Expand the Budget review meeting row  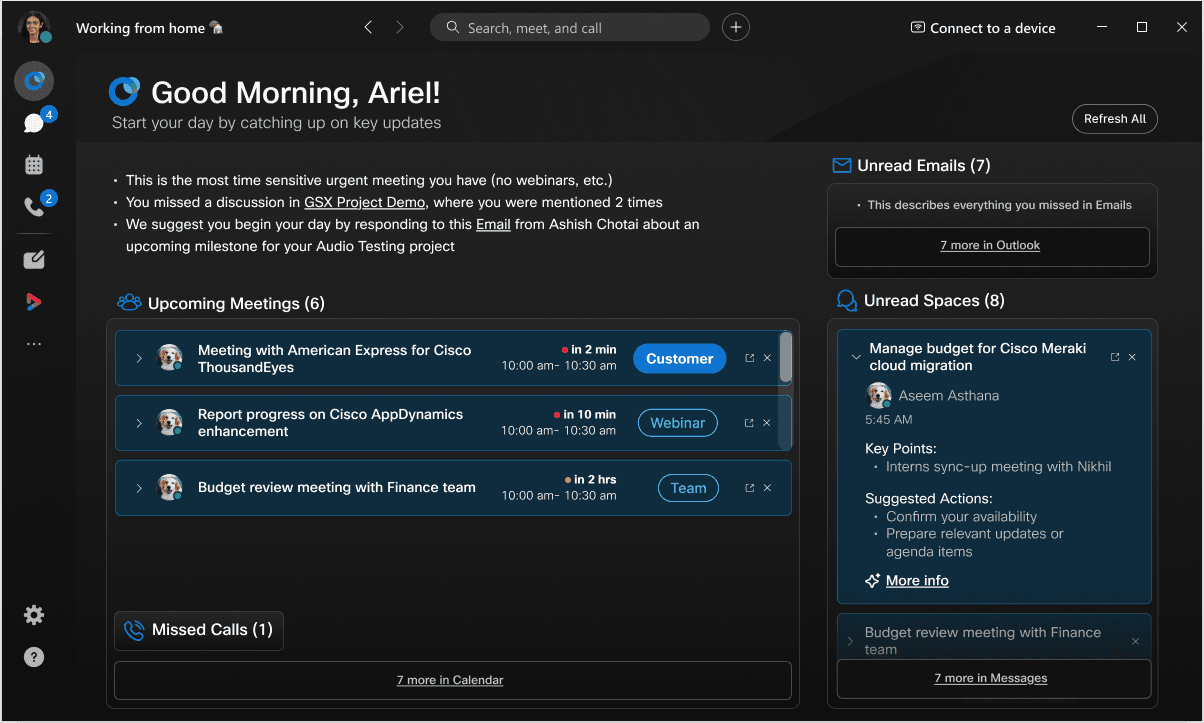click(139, 488)
